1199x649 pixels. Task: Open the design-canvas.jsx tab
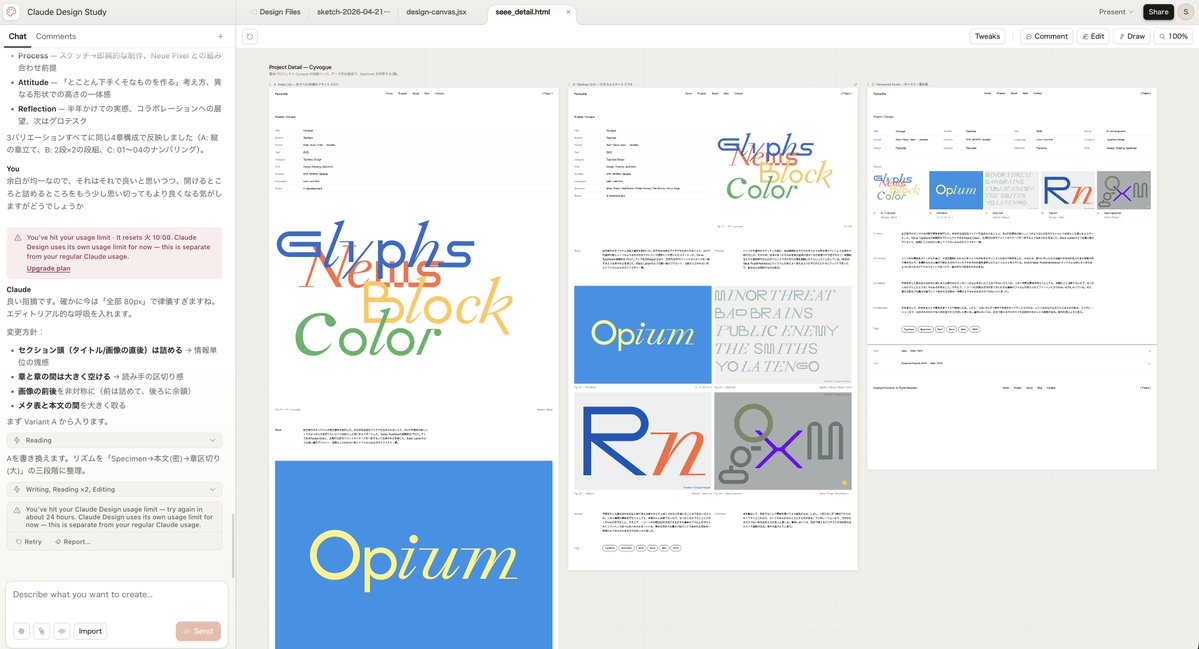click(x=436, y=12)
